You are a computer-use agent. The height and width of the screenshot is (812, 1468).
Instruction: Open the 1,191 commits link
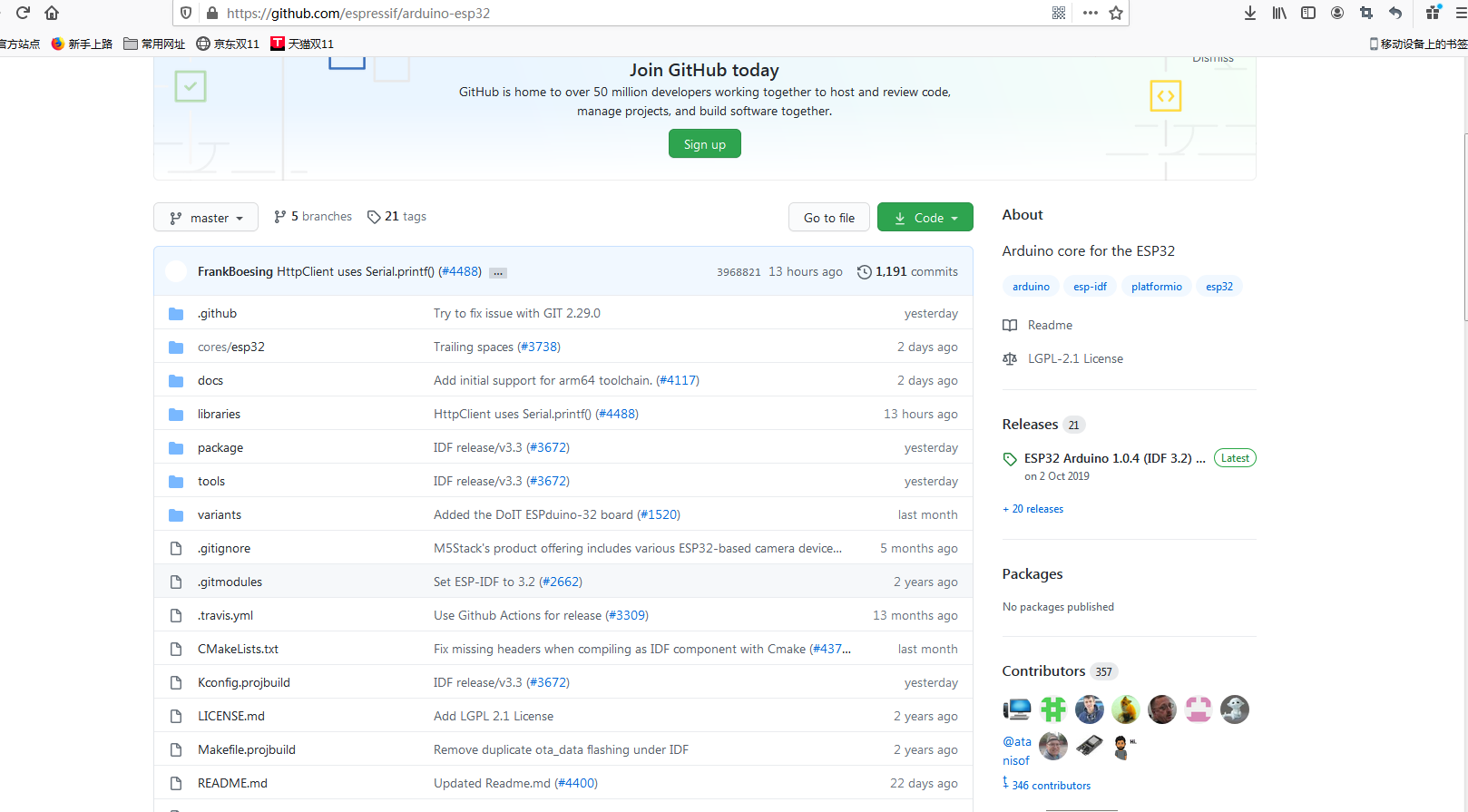pyautogui.click(x=908, y=272)
